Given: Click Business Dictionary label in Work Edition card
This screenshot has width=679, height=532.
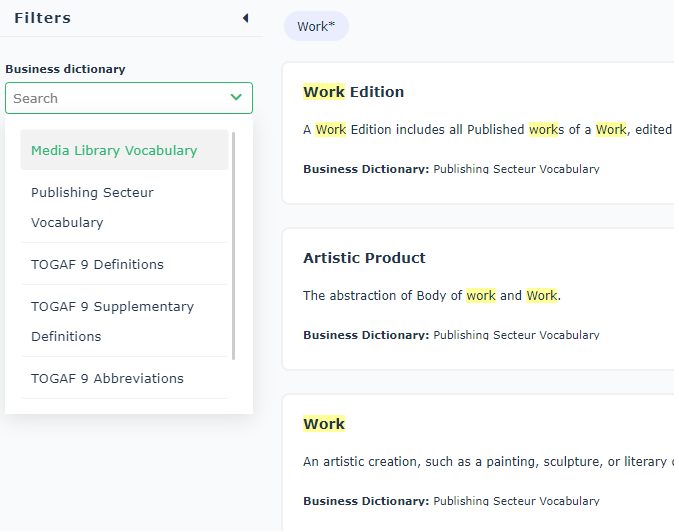Looking at the screenshot, I should tap(366, 169).
